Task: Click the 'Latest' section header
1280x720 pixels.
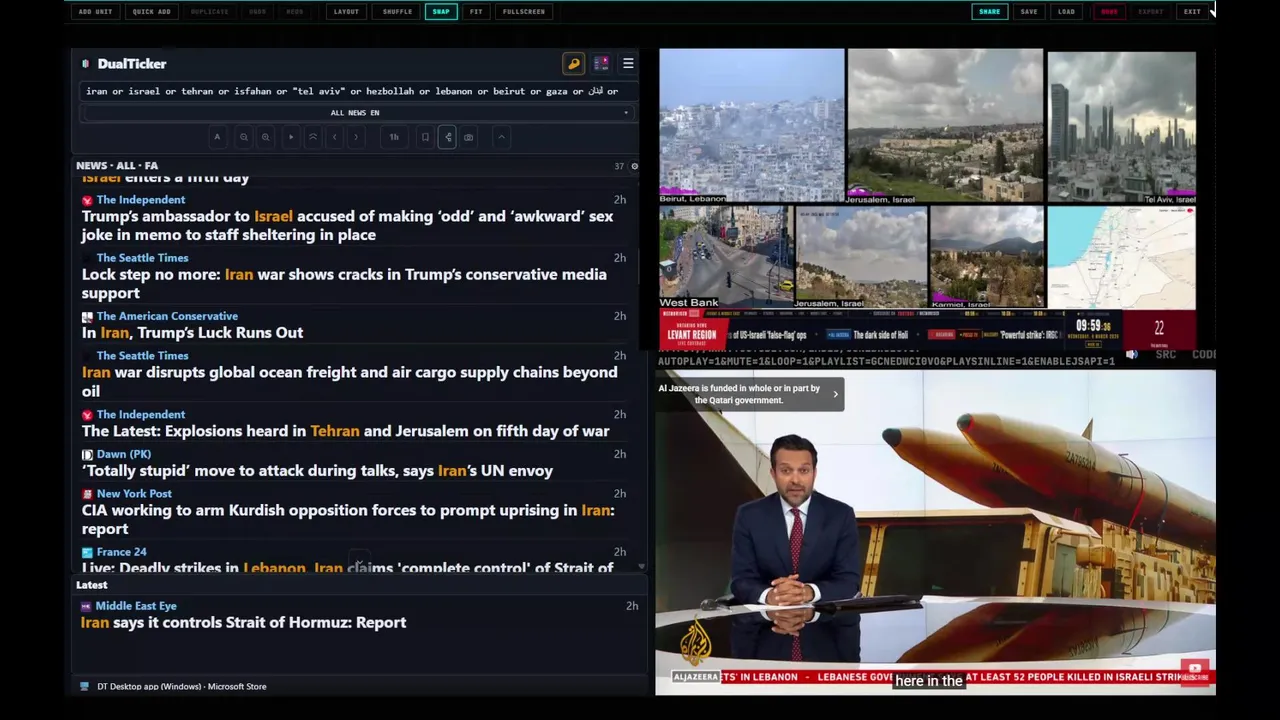Action: [x=91, y=585]
